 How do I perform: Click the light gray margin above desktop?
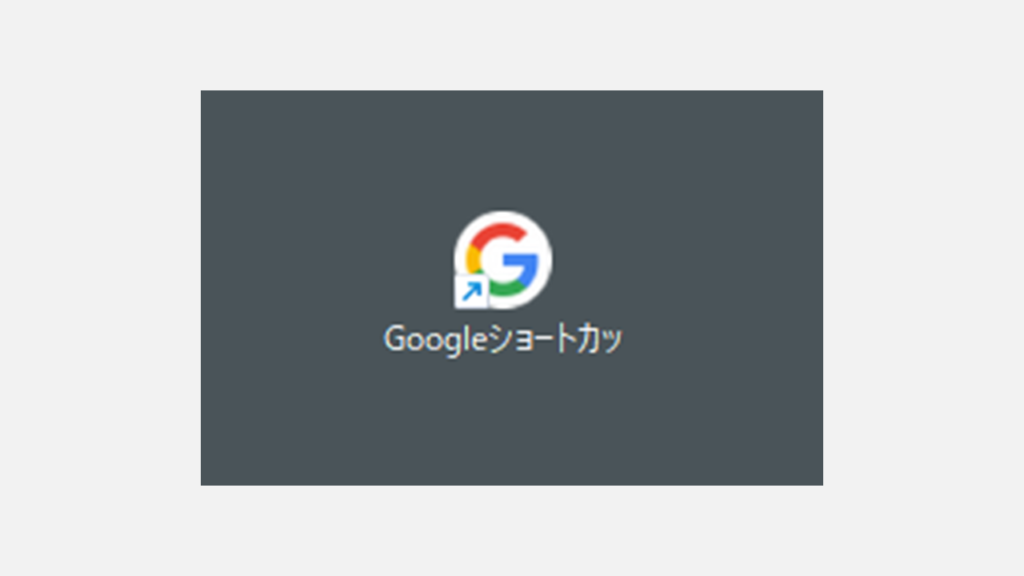[x=512, y=44]
